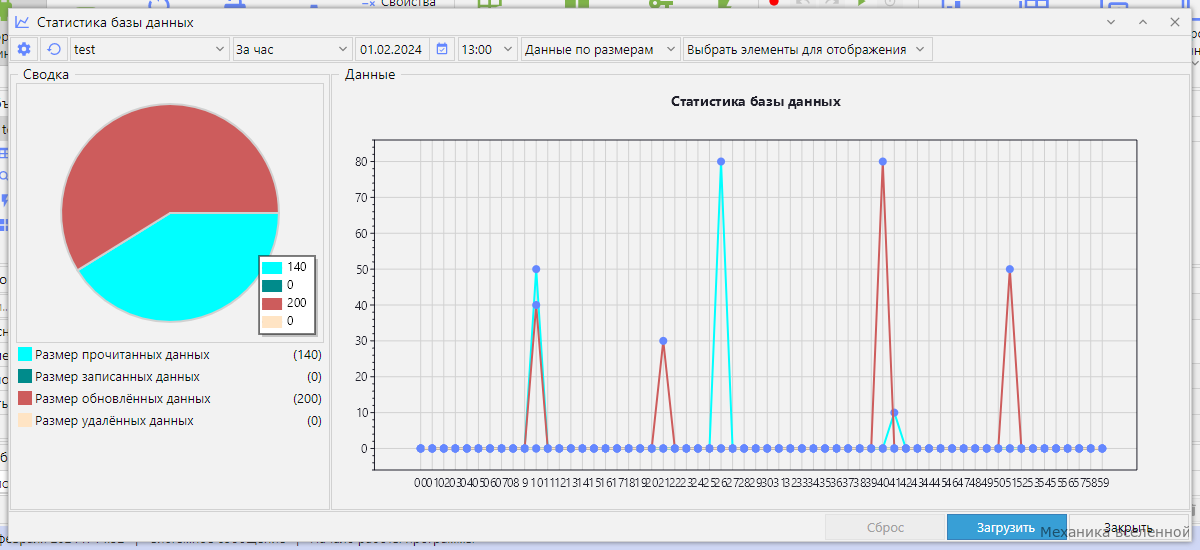The height and width of the screenshot is (550, 1200).
Task: Click the red 200 entry in the pie legend
Action: (285, 303)
